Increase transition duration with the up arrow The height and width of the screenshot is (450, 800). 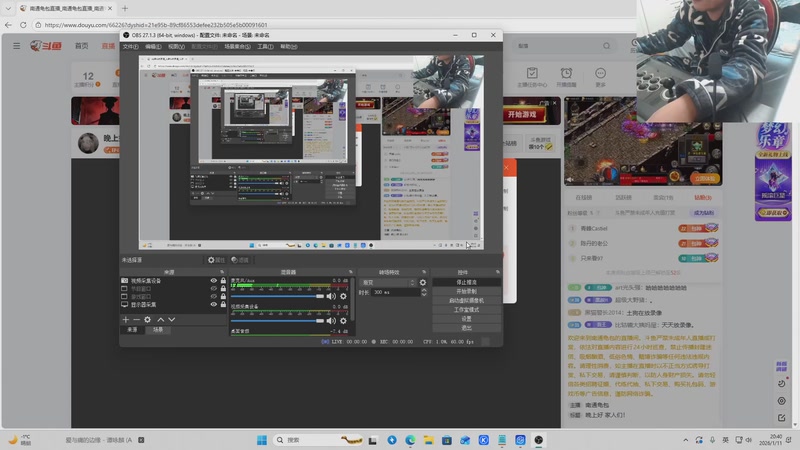tap(424, 290)
